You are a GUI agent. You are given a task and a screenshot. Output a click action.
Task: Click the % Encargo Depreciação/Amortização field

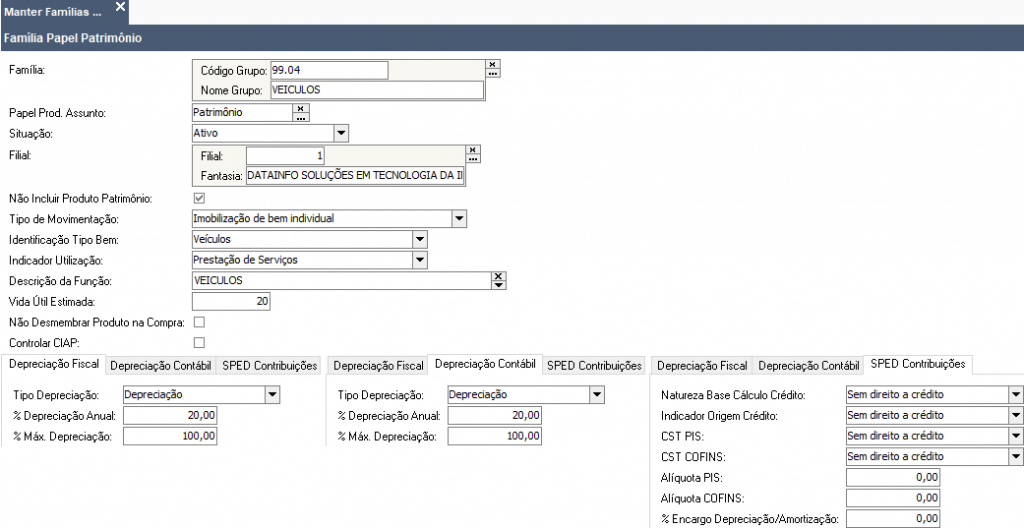coord(893,519)
